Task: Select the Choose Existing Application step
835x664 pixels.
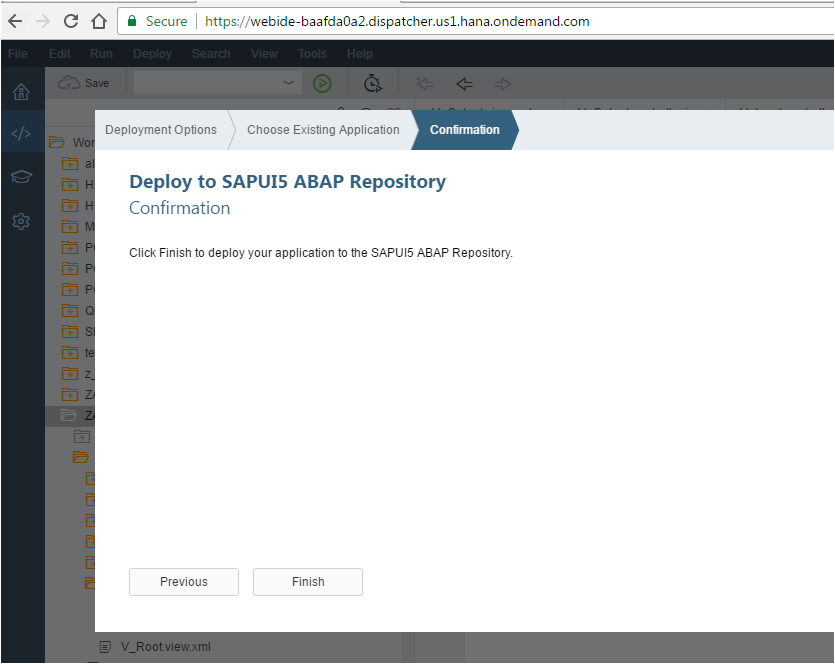Action: (x=323, y=130)
